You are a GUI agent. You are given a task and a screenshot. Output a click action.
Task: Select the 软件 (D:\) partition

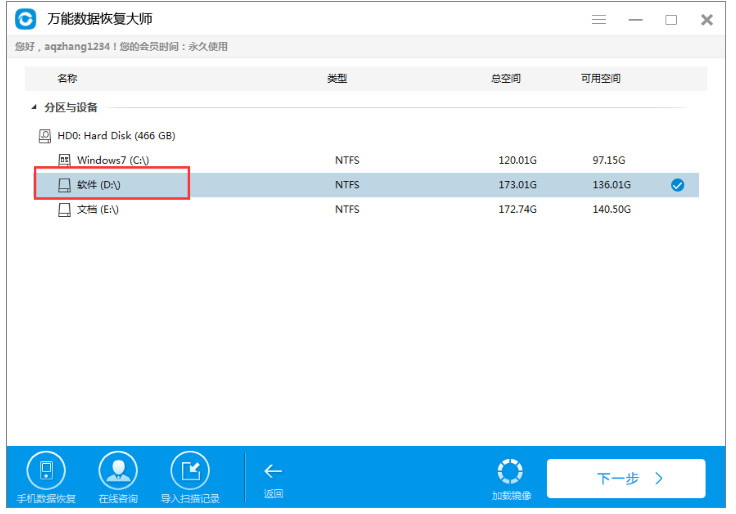point(98,185)
